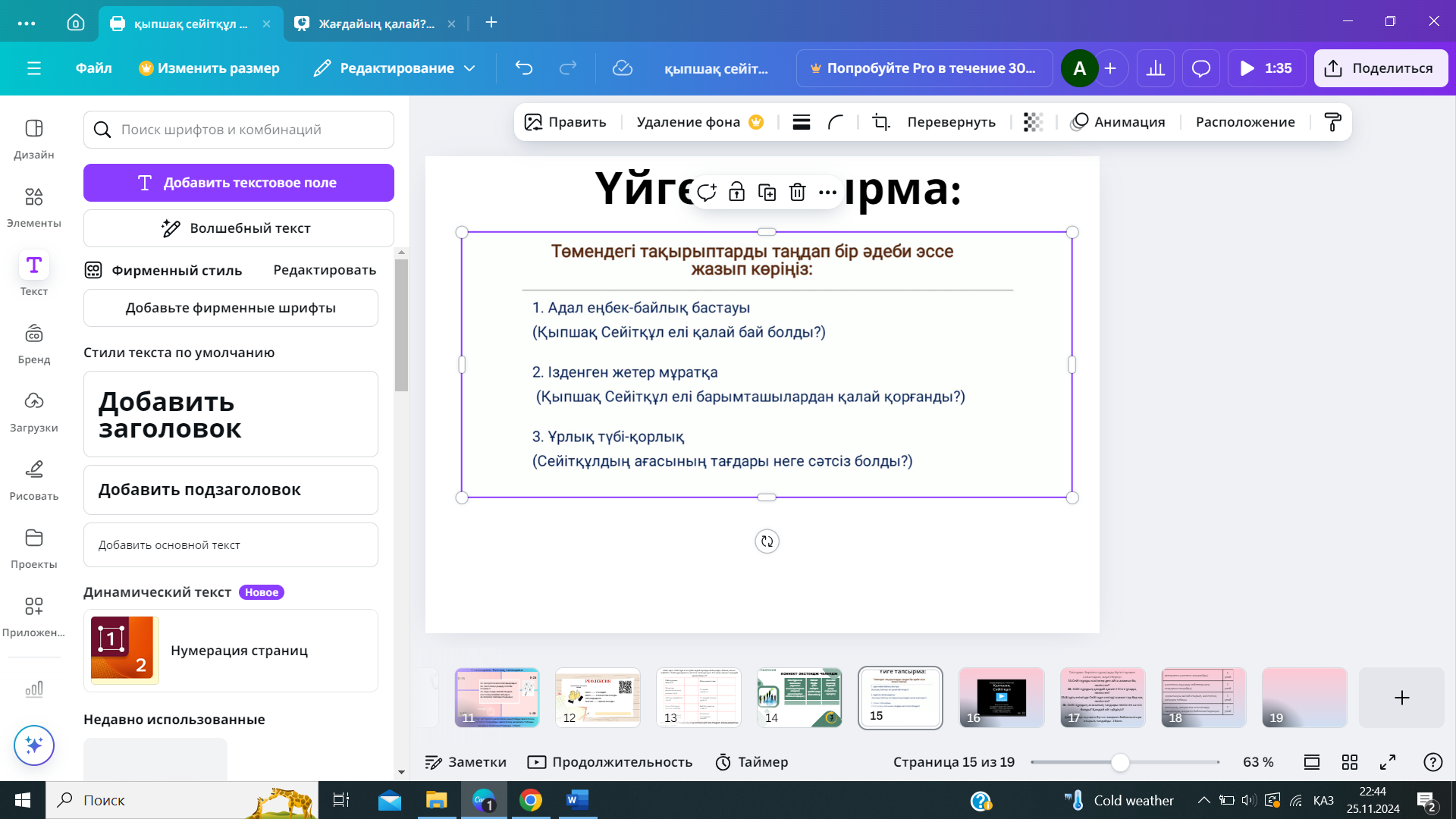Click the transparency checkerboard icon

(1033, 122)
